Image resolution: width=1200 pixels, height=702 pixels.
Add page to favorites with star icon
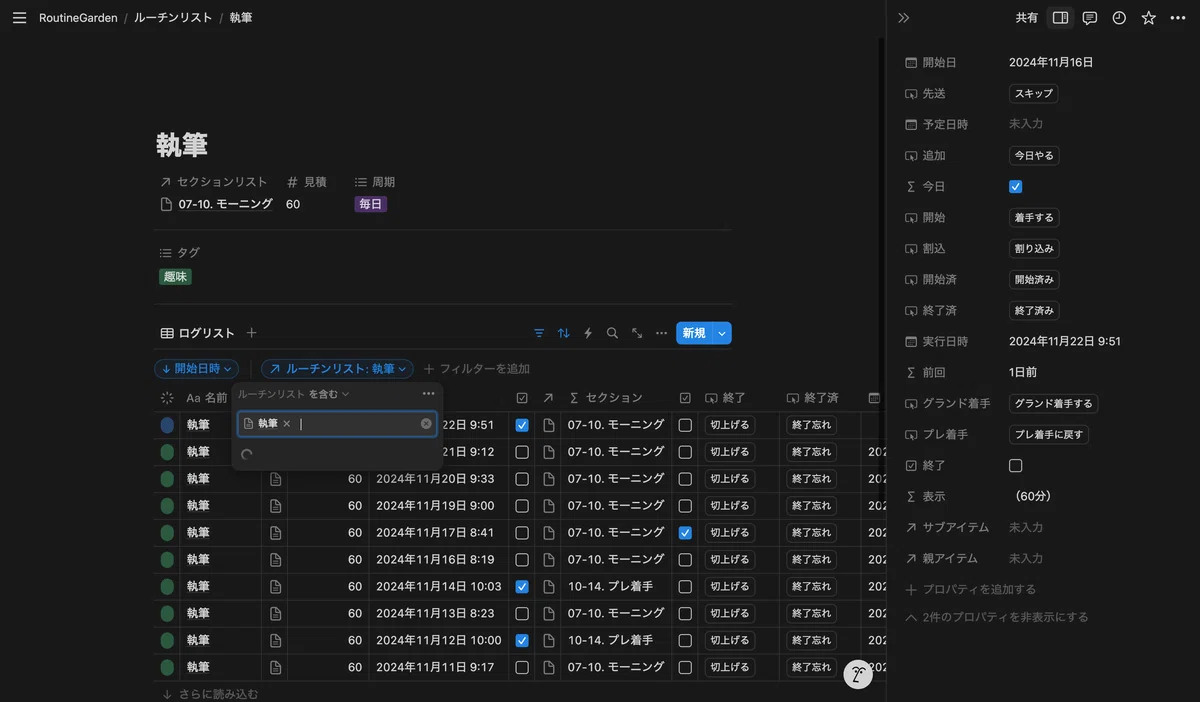[x=1148, y=18]
